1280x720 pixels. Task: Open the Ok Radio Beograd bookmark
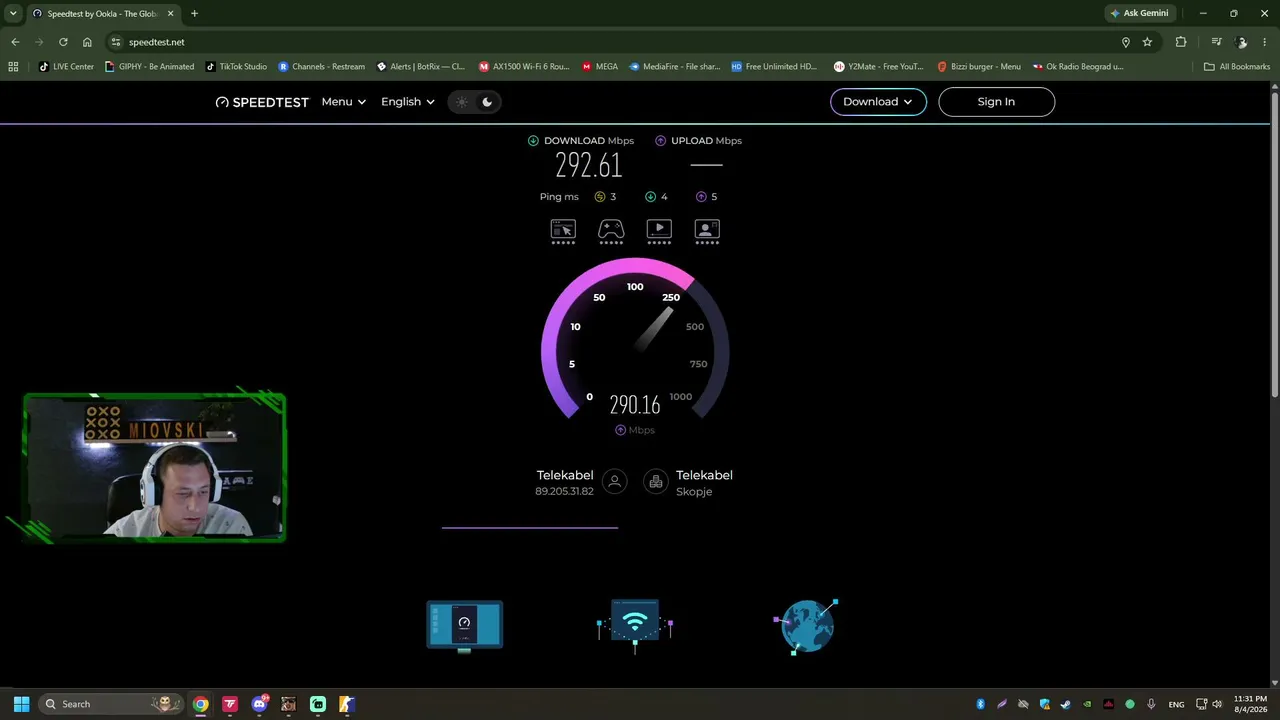[1078, 67]
